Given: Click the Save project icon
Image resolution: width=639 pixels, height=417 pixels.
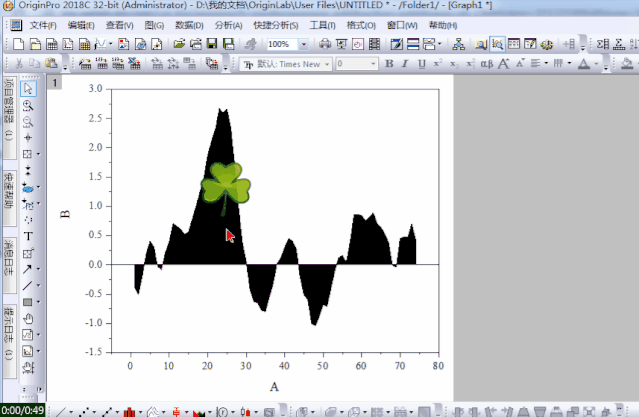Looking at the screenshot, I should (212, 45).
